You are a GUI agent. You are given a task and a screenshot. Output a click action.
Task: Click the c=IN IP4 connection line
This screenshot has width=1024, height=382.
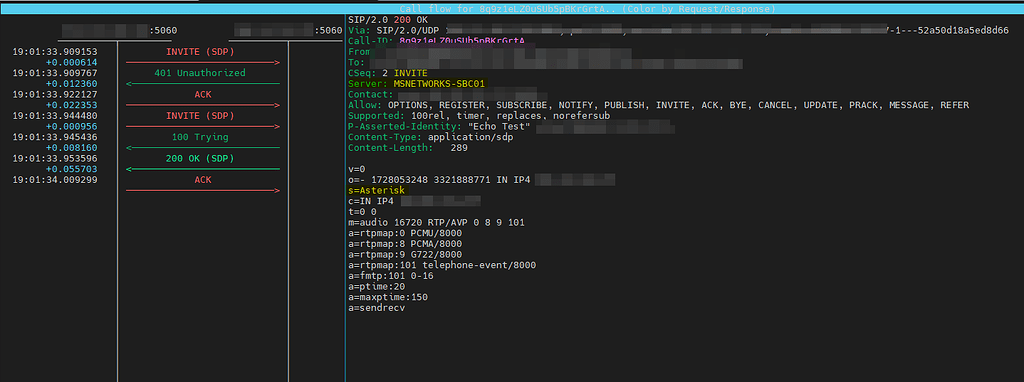(414, 201)
